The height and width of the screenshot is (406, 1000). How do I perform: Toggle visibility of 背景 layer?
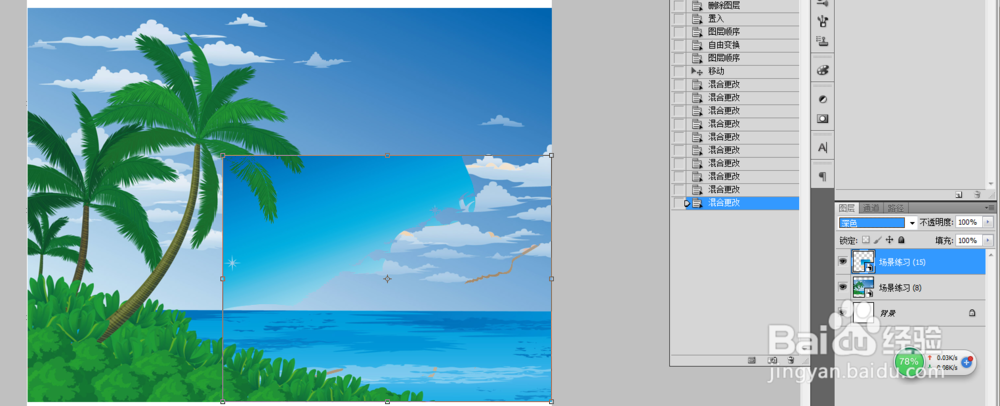[842, 313]
